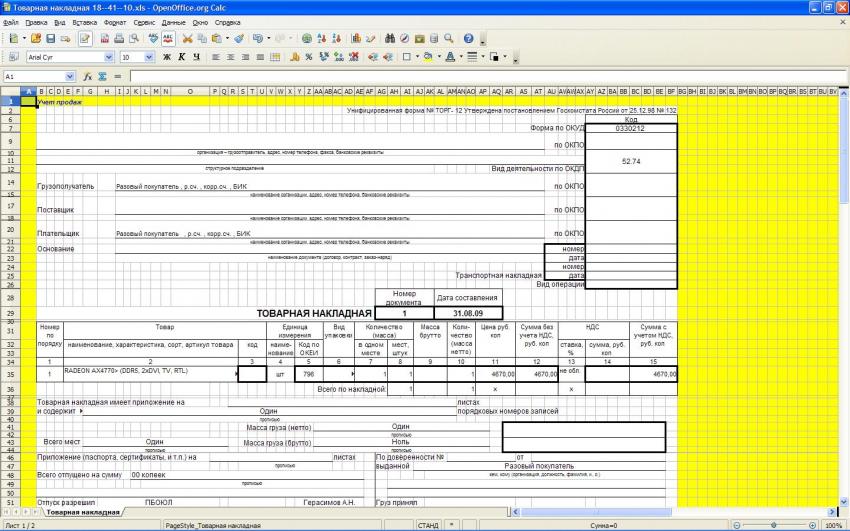850x531 pixels.
Task: Click the Save document icon
Action: tap(50, 38)
